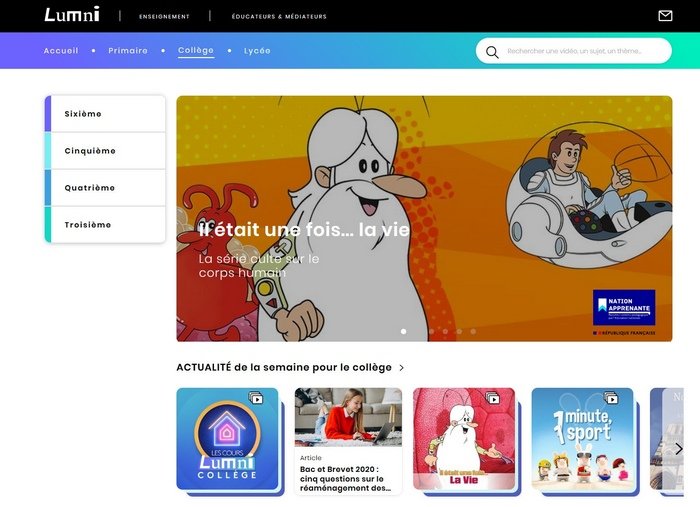Select Troisième in the level sidebar
The width and height of the screenshot is (700, 507).
pyautogui.click(x=105, y=224)
